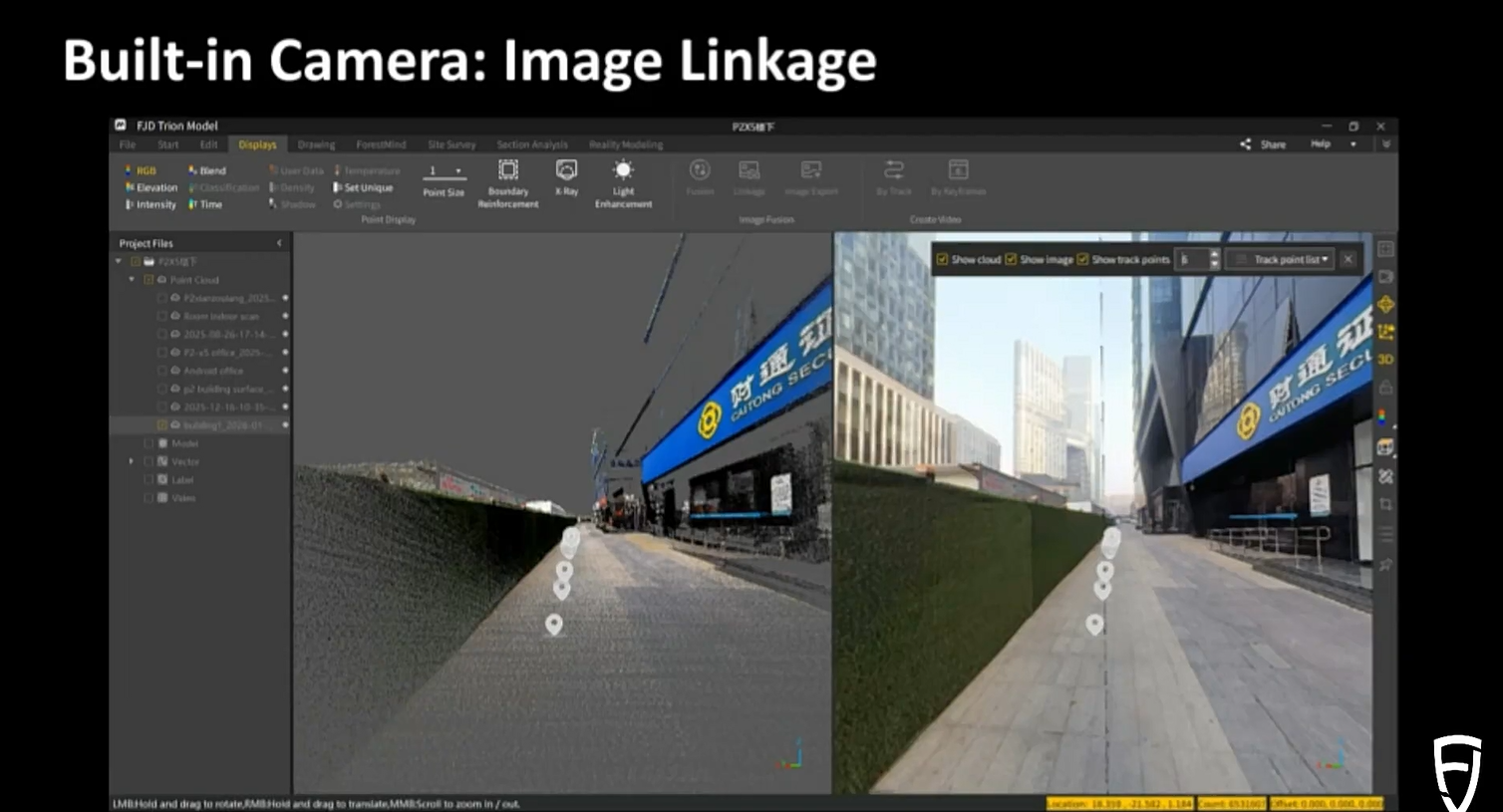
Task: Color points by Time
Action: coord(205,204)
